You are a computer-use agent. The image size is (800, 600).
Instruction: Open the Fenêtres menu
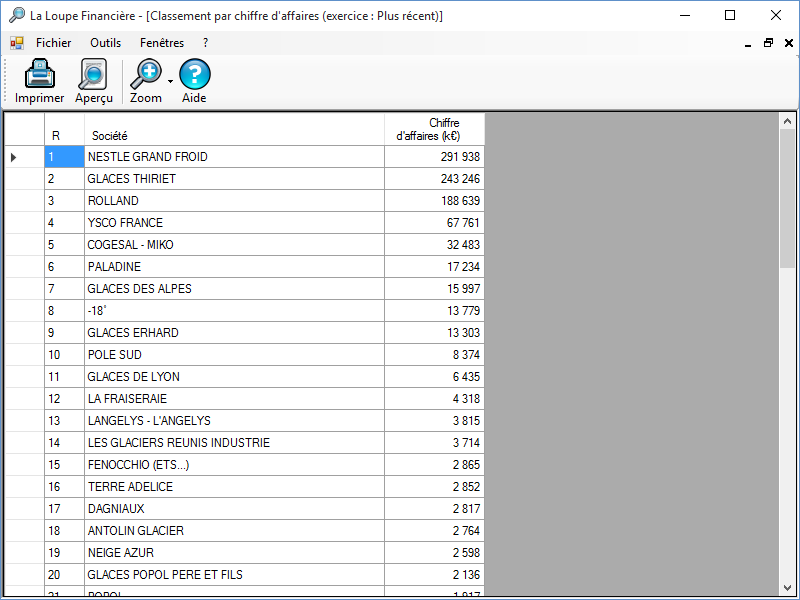(x=162, y=43)
